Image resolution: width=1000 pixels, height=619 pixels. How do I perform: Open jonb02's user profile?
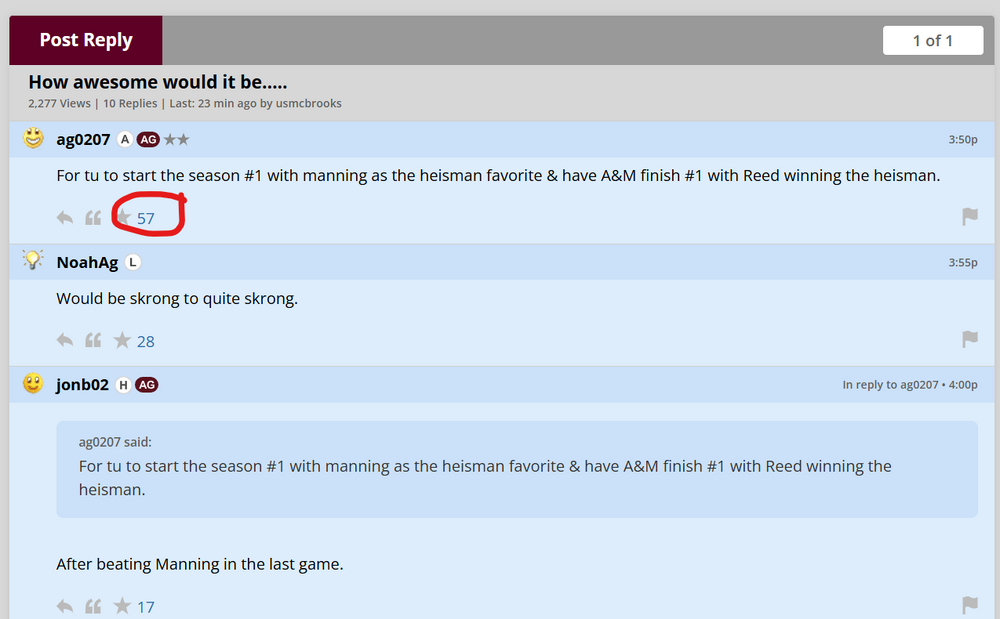[x=82, y=385]
